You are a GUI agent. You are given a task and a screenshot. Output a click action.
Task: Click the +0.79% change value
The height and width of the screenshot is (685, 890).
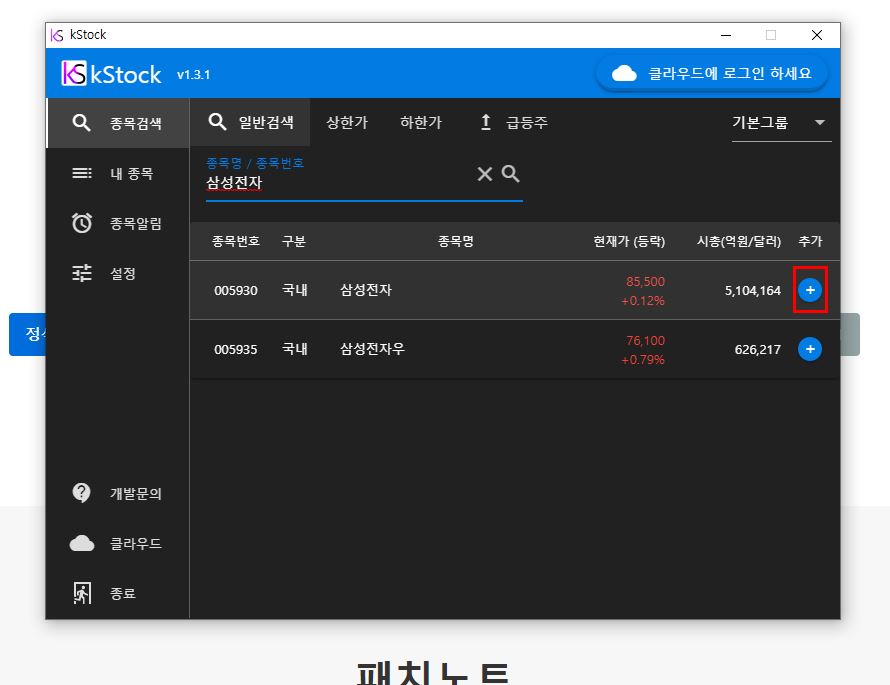[x=643, y=360]
